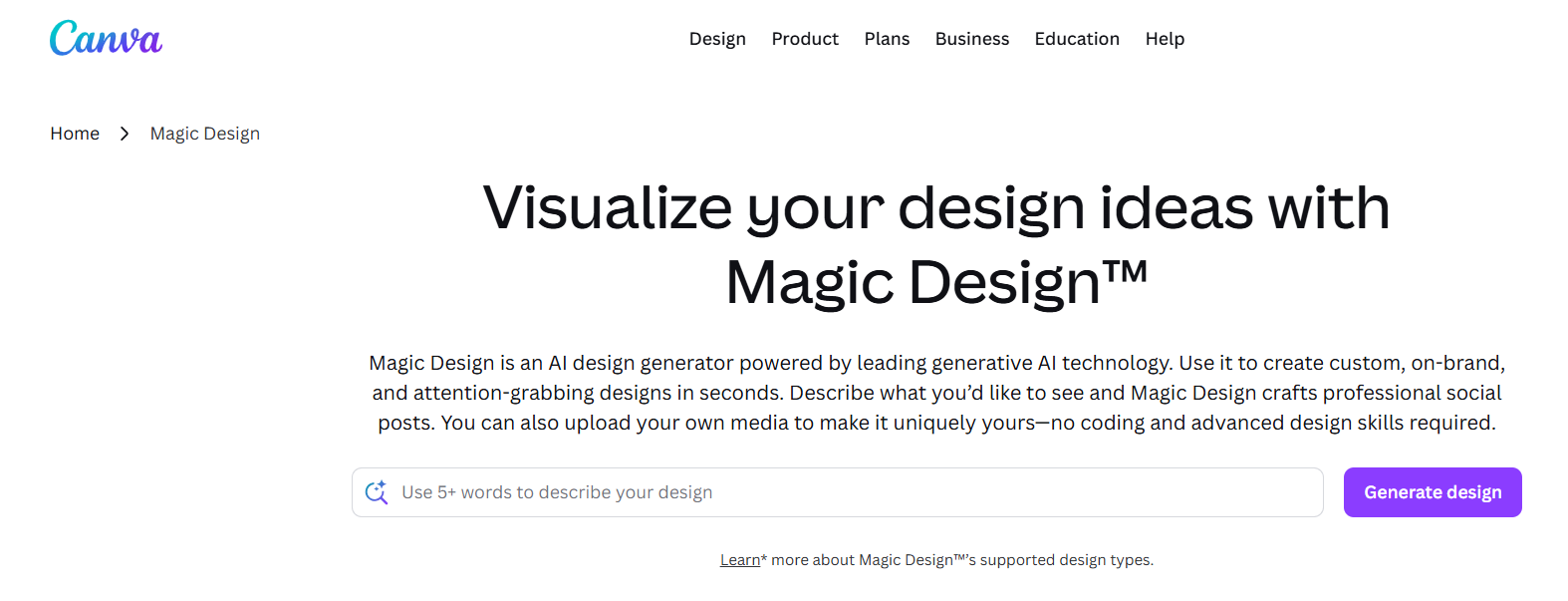
Task: Follow the underlined Learn link
Action: pyautogui.click(x=740, y=560)
